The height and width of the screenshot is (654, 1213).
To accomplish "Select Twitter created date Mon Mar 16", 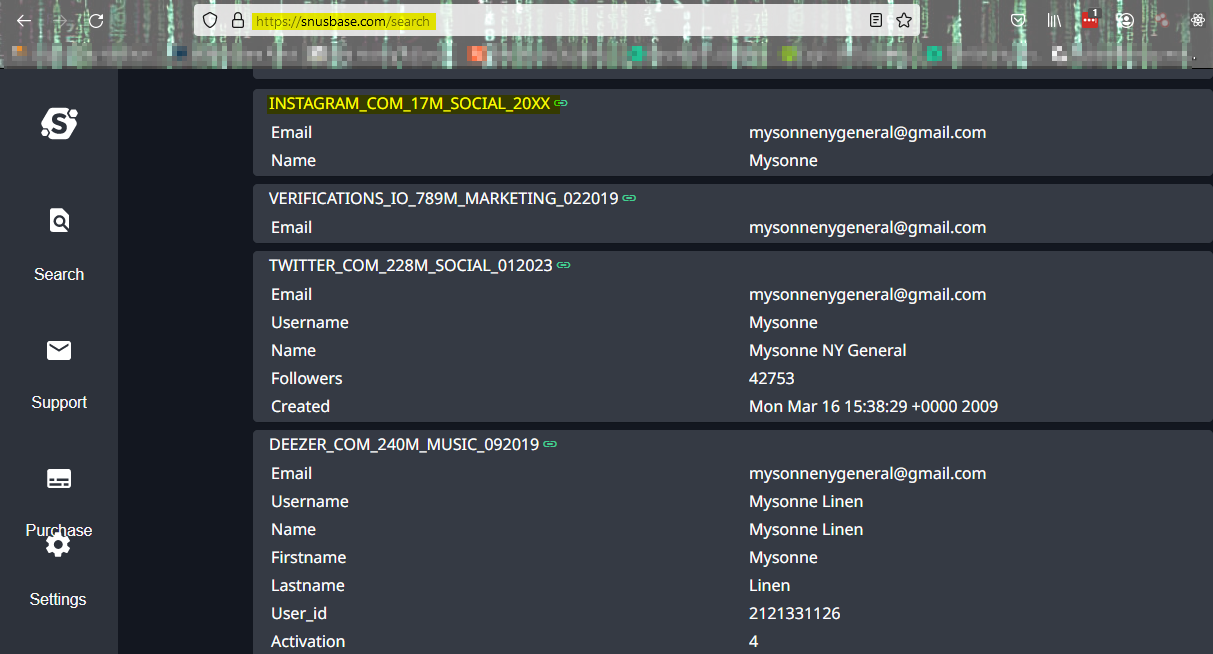I will pyautogui.click(x=873, y=406).
